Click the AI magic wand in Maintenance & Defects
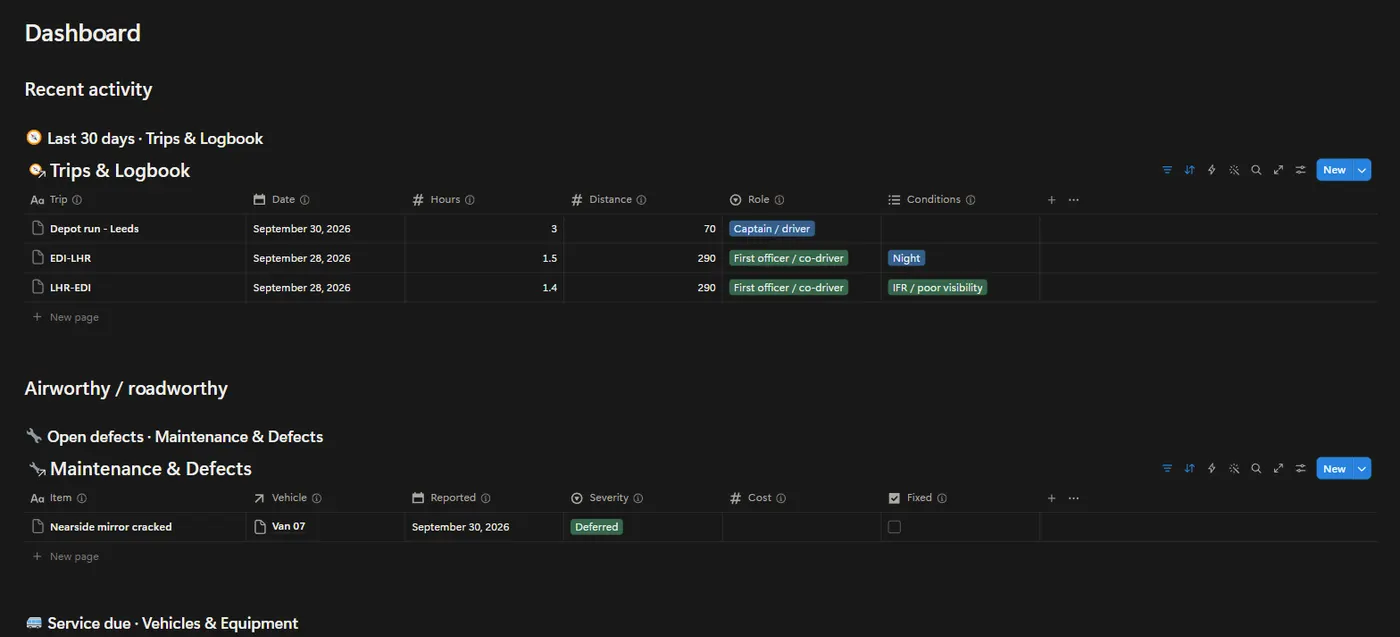 point(1234,468)
